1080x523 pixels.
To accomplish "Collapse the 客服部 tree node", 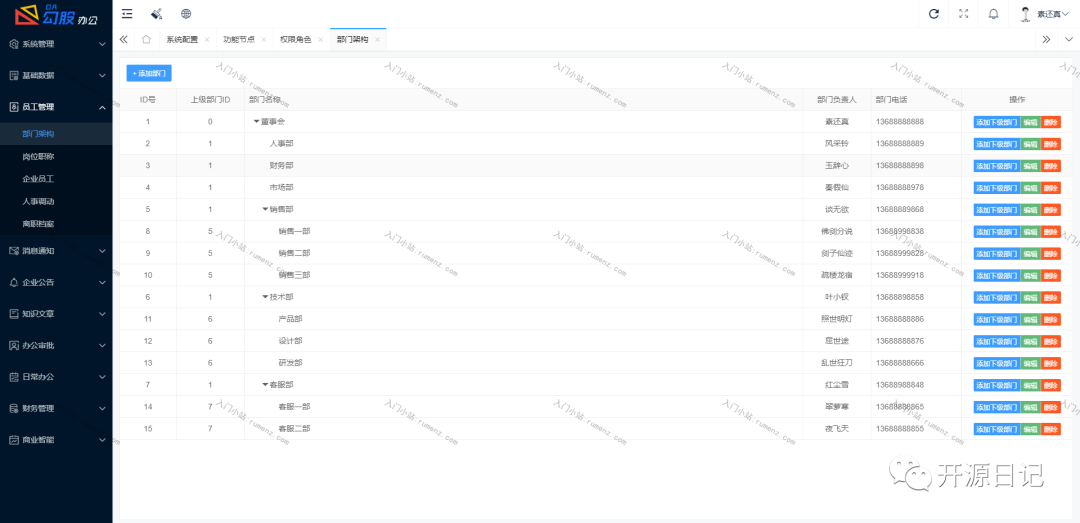I will tap(265, 384).
